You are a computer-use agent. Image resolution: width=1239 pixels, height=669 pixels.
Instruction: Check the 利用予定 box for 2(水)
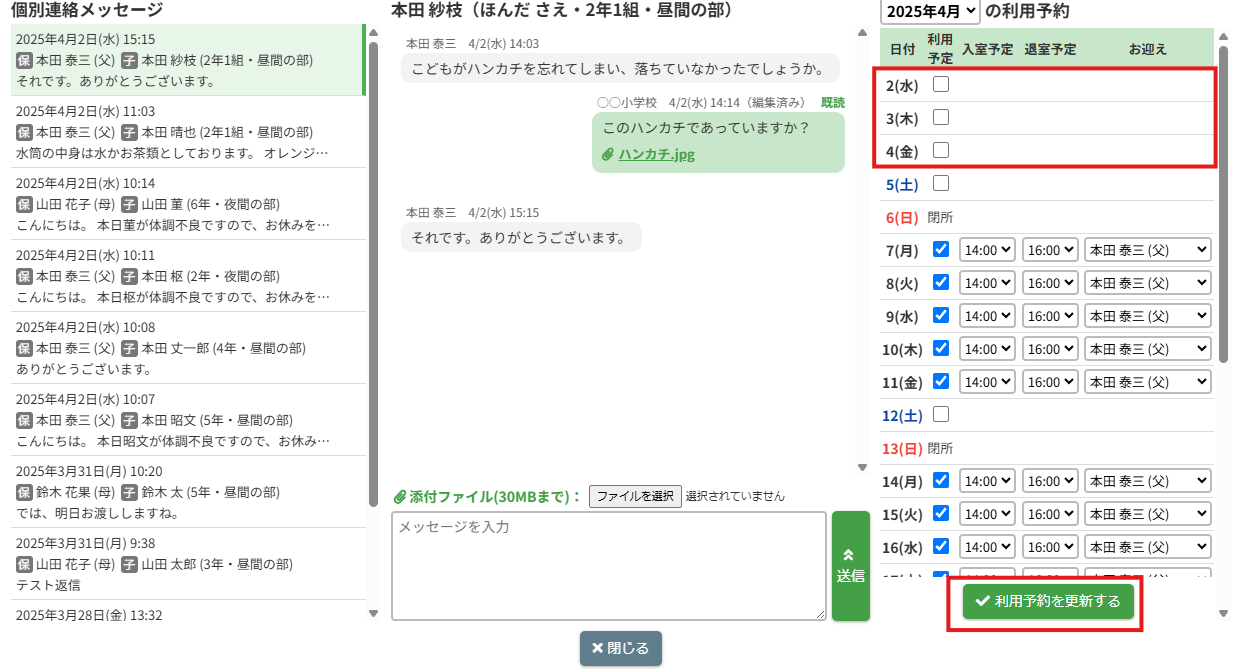pyautogui.click(x=940, y=85)
